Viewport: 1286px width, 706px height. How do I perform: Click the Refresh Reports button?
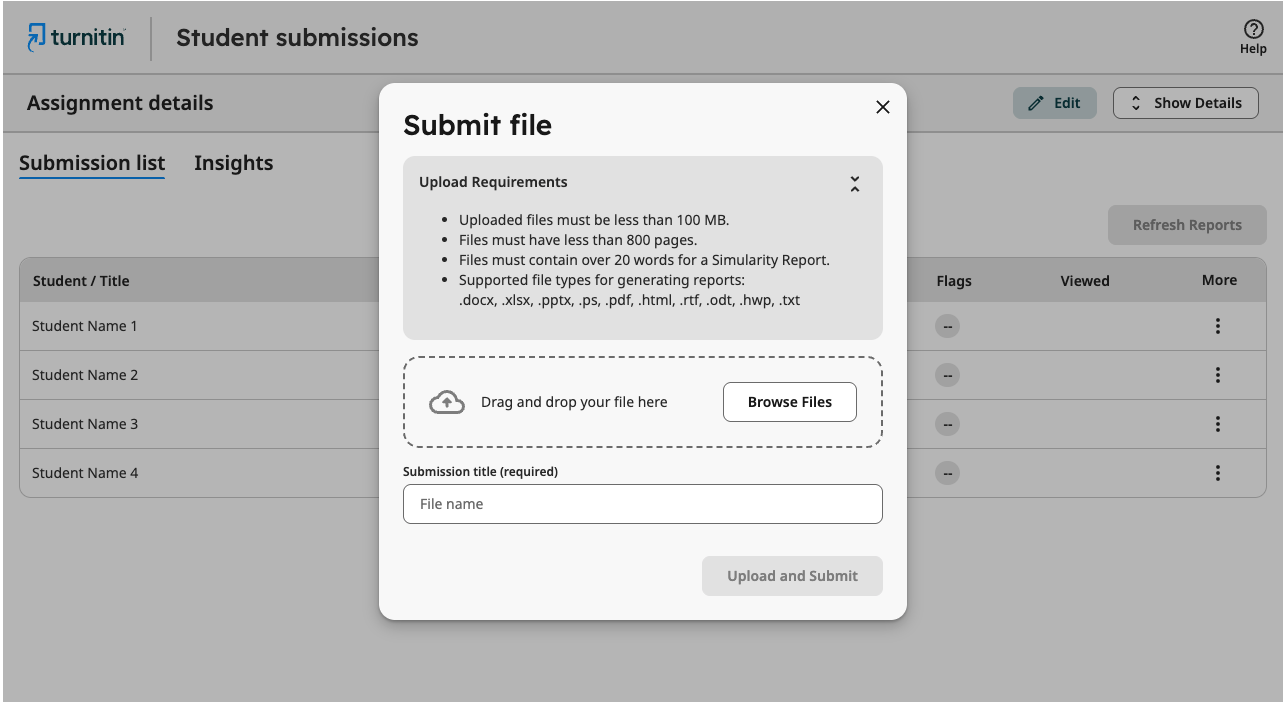[x=1187, y=225]
